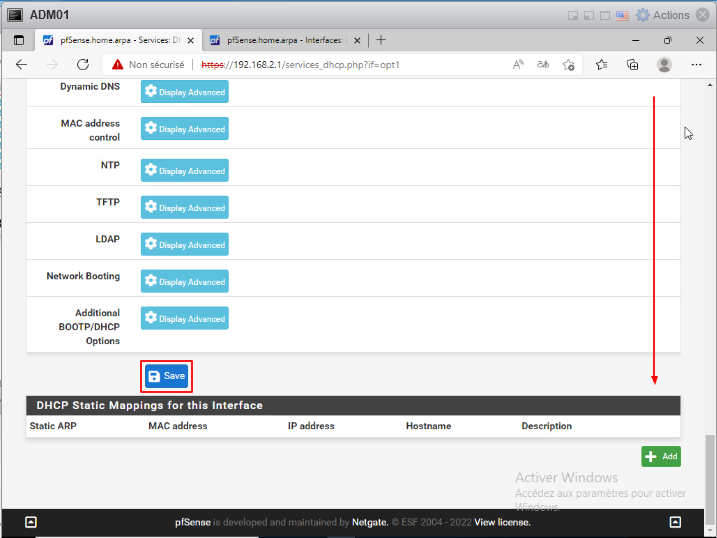Viewport: 717px width, 538px height.
Task: Open the browser profile avatar
Action: pos(664,64)
